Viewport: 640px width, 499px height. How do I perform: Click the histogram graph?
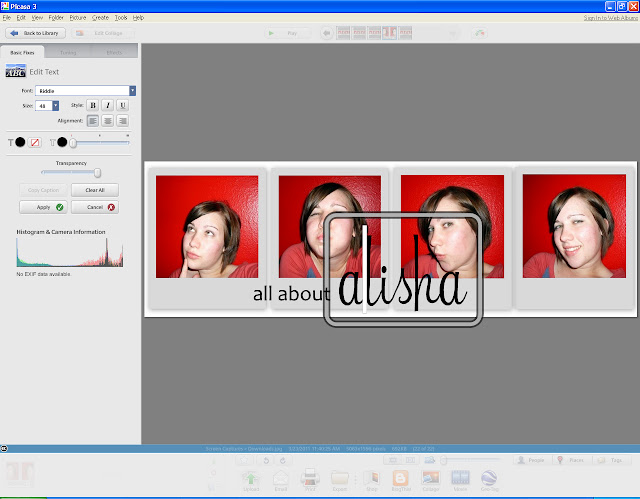[x=69, y=253]
